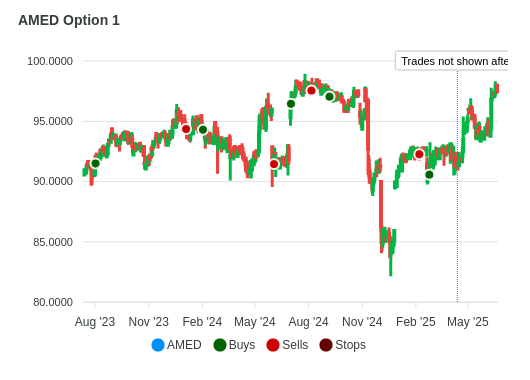530x380 pixels.
Task: Hide the Sells legend entry
Action: coord(287,345)
